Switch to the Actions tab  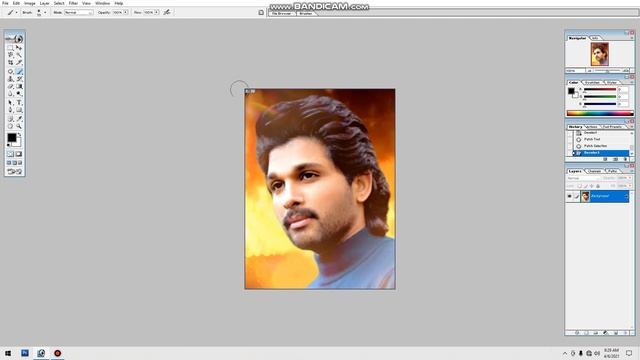pyautogui.click(x=591, y=127)
